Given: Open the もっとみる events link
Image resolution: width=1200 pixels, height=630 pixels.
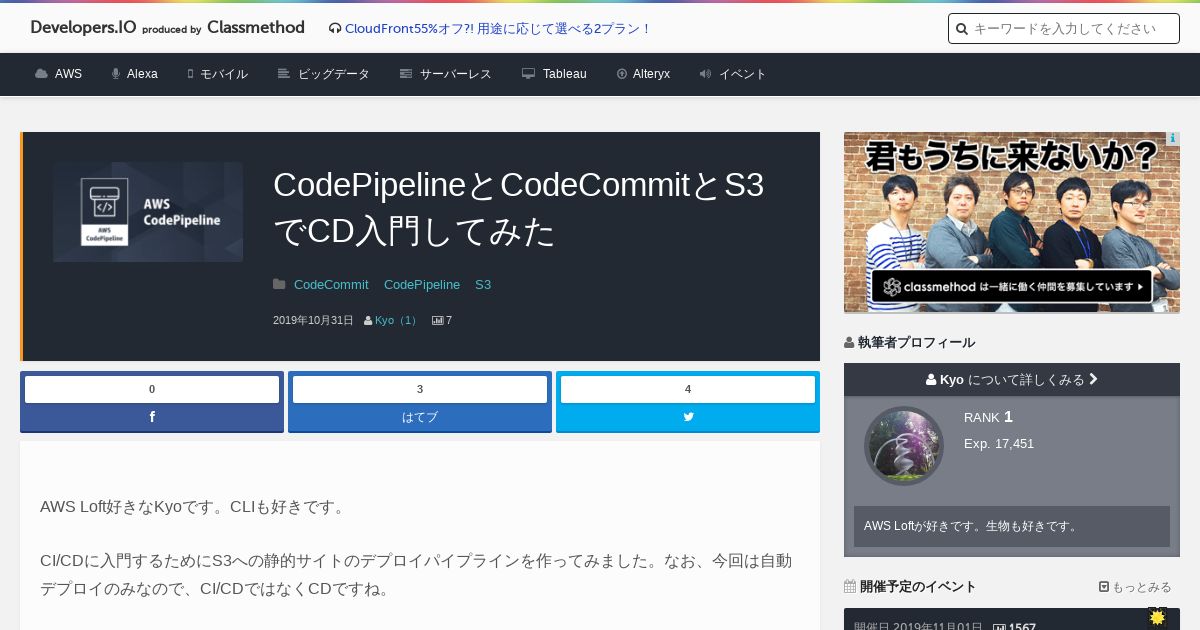Looking at the screenshot, I should (x=1135, y=587).
